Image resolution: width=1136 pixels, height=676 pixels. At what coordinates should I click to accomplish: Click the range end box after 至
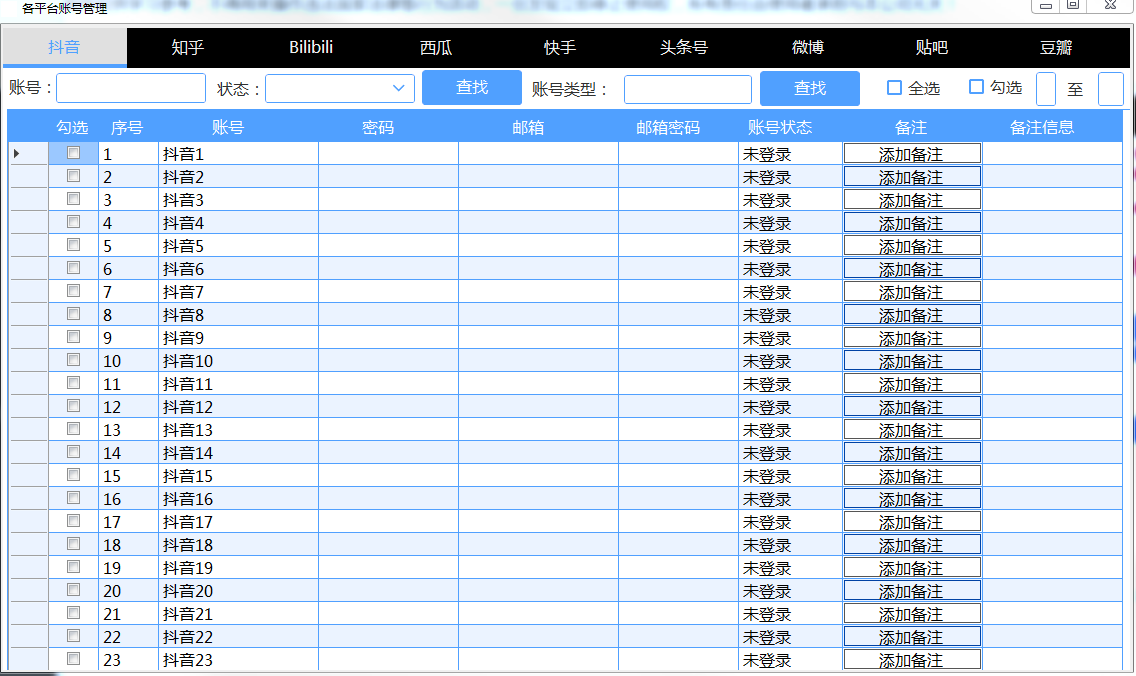click(1111, 89)
